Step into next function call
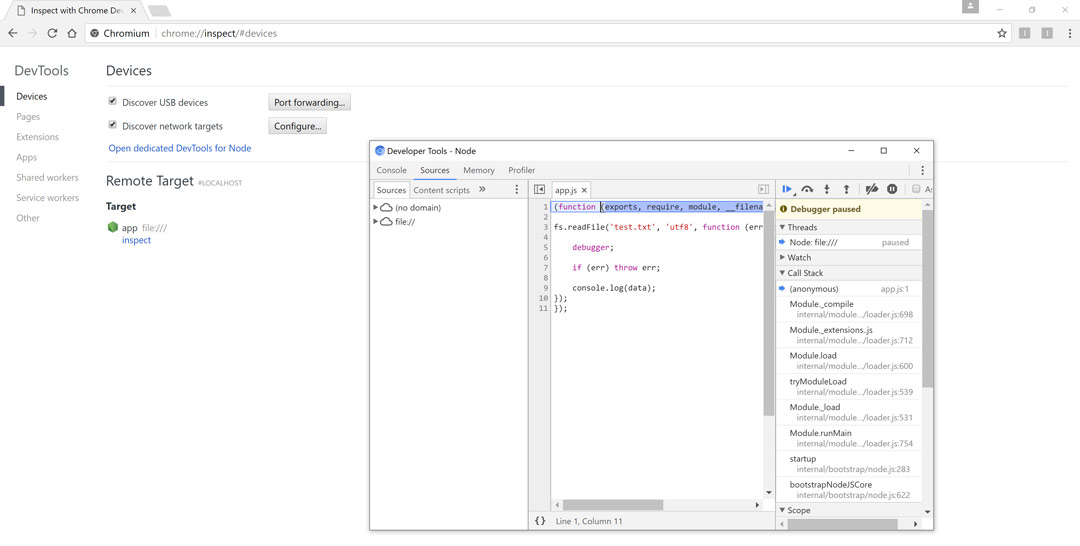1080x546 pixels. pyautogui.click(x=827, y=189)
